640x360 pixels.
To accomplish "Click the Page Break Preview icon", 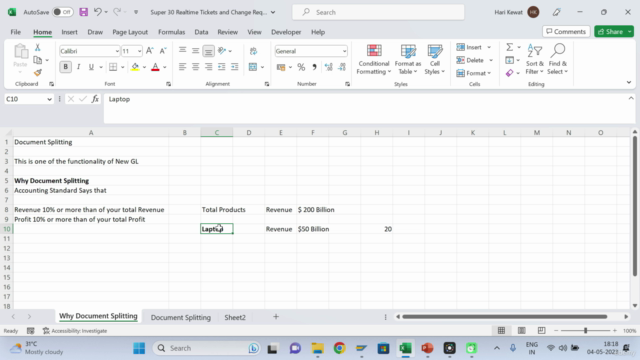I will point(542,330).
